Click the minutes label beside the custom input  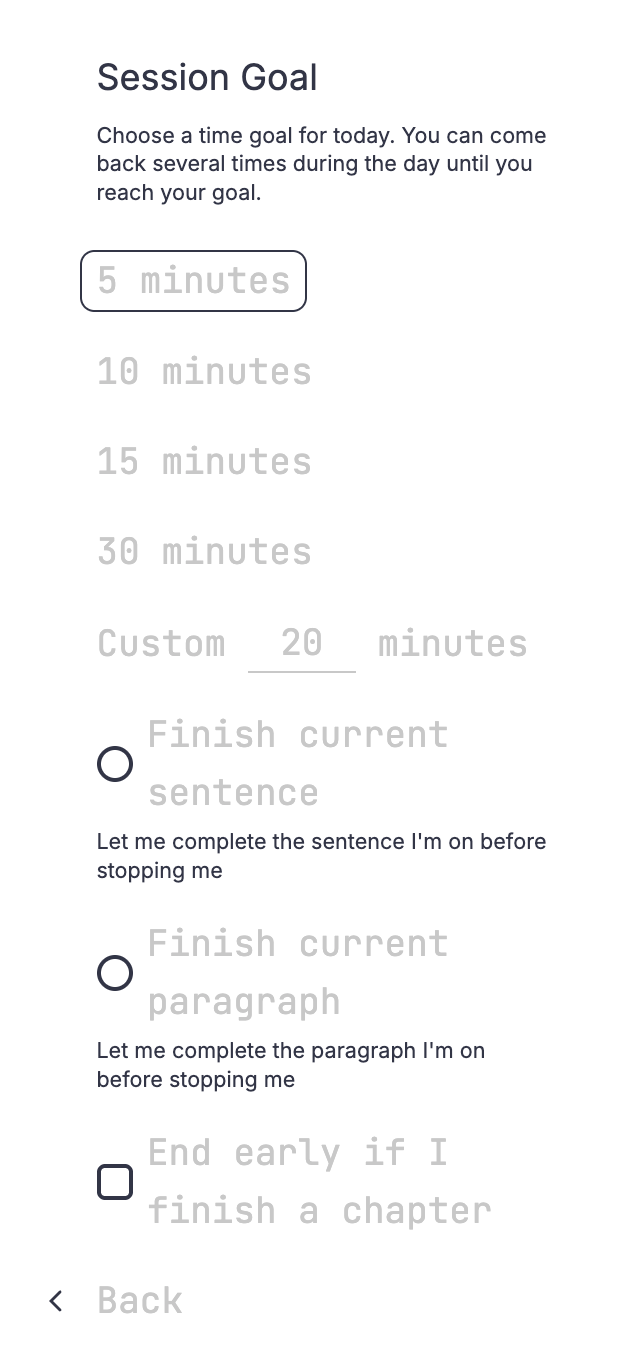(x=453, y=643)
